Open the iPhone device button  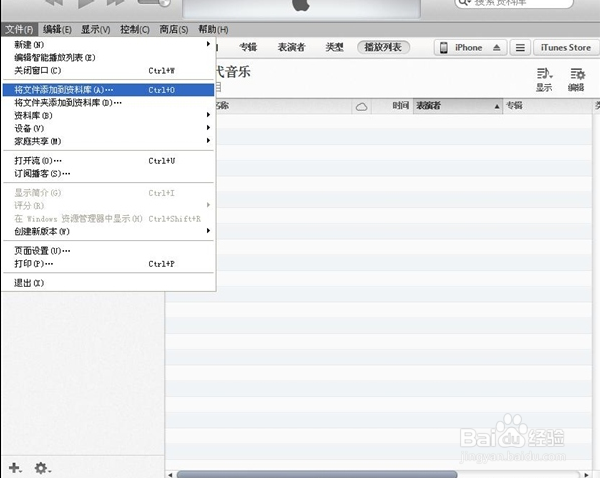[470, 48]
